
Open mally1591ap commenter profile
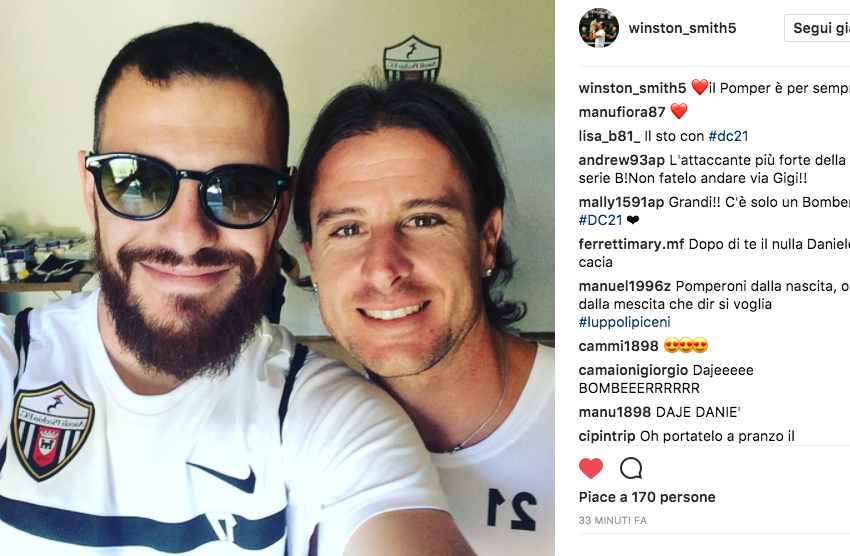tap(621, 202)
